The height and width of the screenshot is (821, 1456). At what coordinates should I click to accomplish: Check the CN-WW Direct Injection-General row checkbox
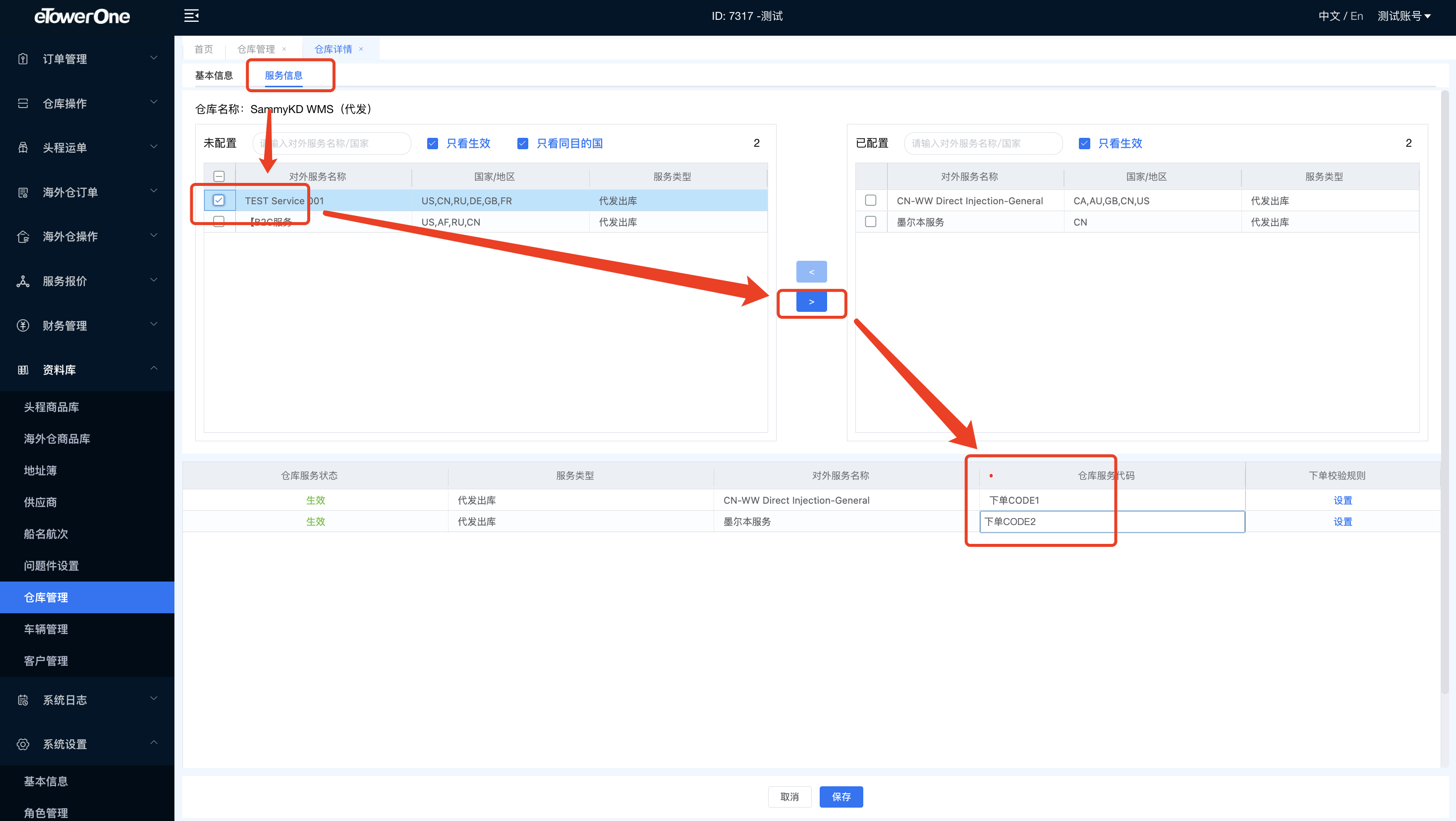coord(871,200)
